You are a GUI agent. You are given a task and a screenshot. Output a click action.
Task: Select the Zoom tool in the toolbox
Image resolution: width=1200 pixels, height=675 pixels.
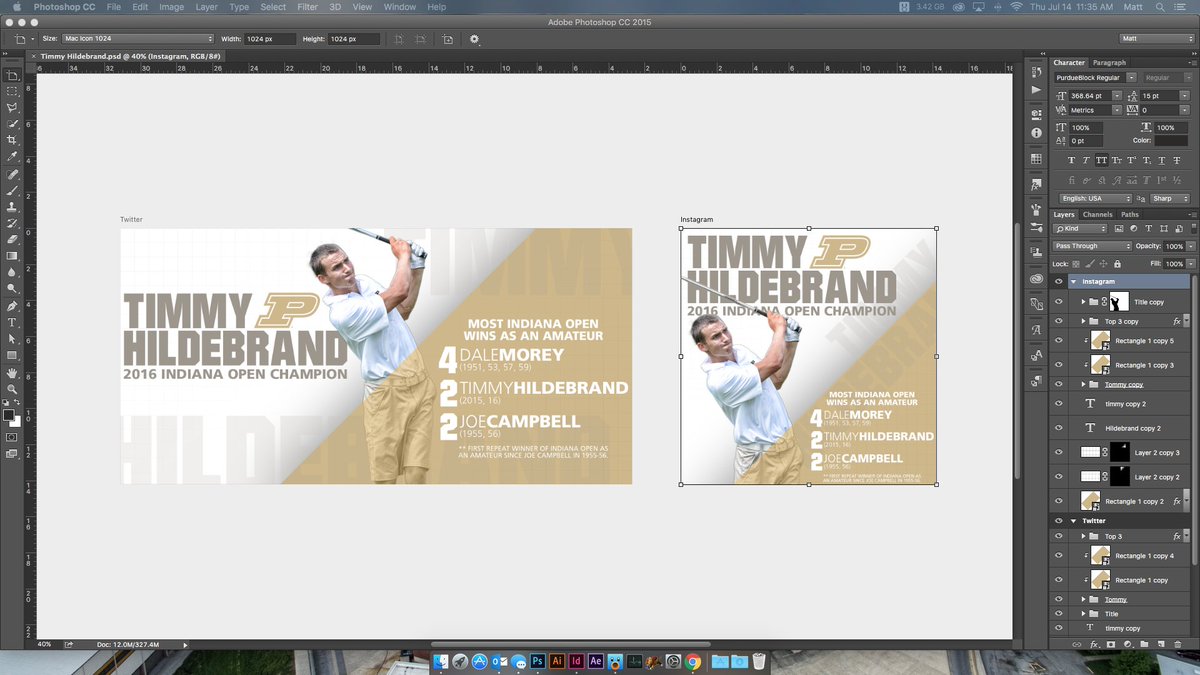pos(13,389)
